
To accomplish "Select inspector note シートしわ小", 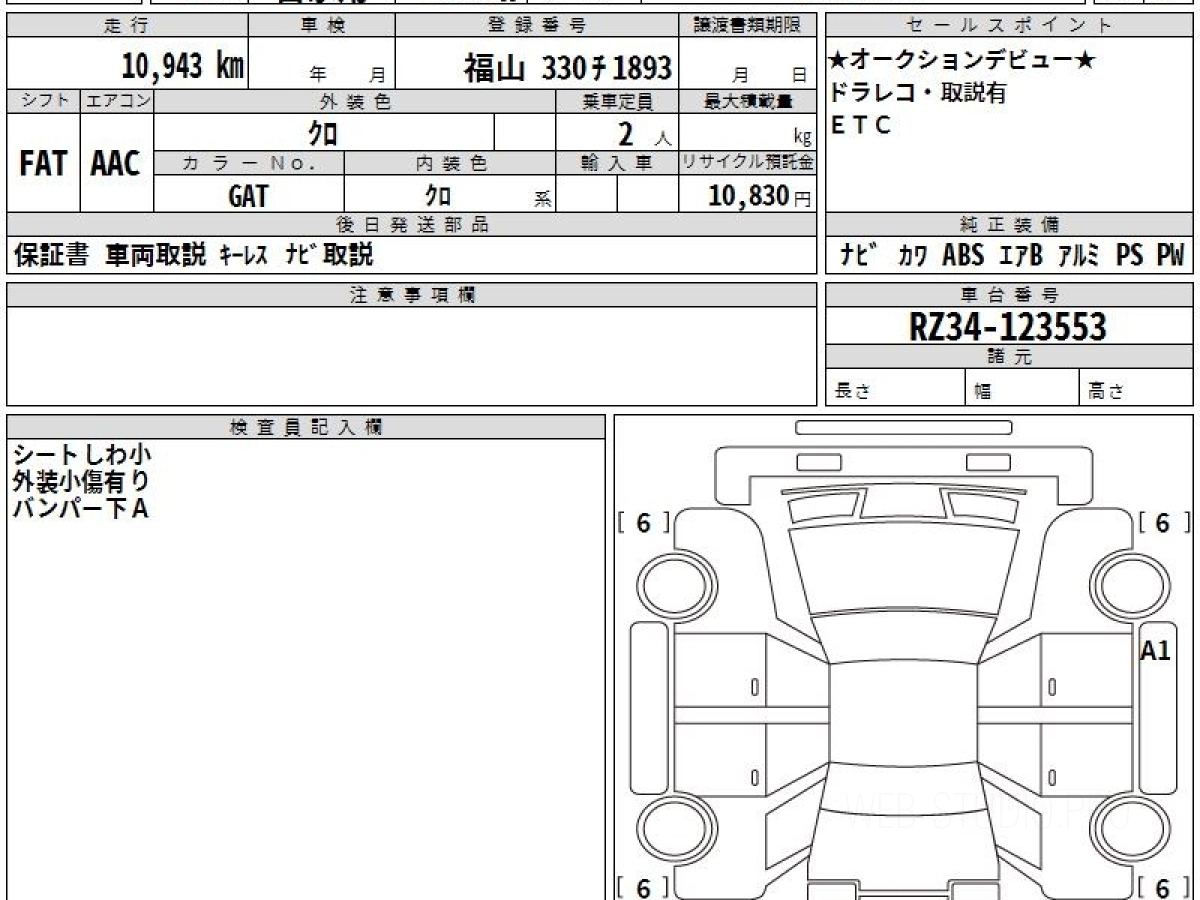I will (x=82, y=455).
